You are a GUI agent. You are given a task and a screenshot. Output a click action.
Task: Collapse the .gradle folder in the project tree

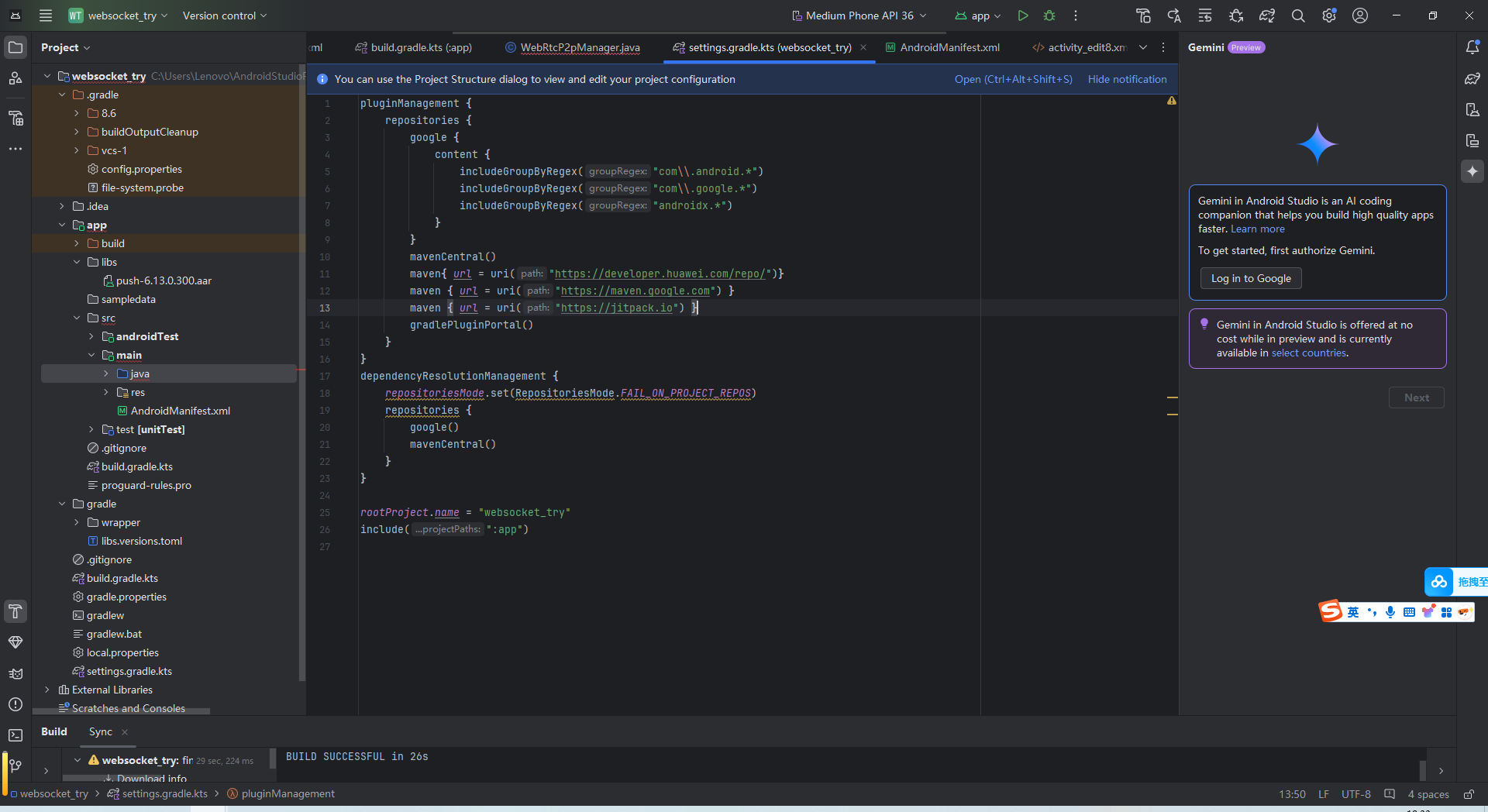pos(62,95)
